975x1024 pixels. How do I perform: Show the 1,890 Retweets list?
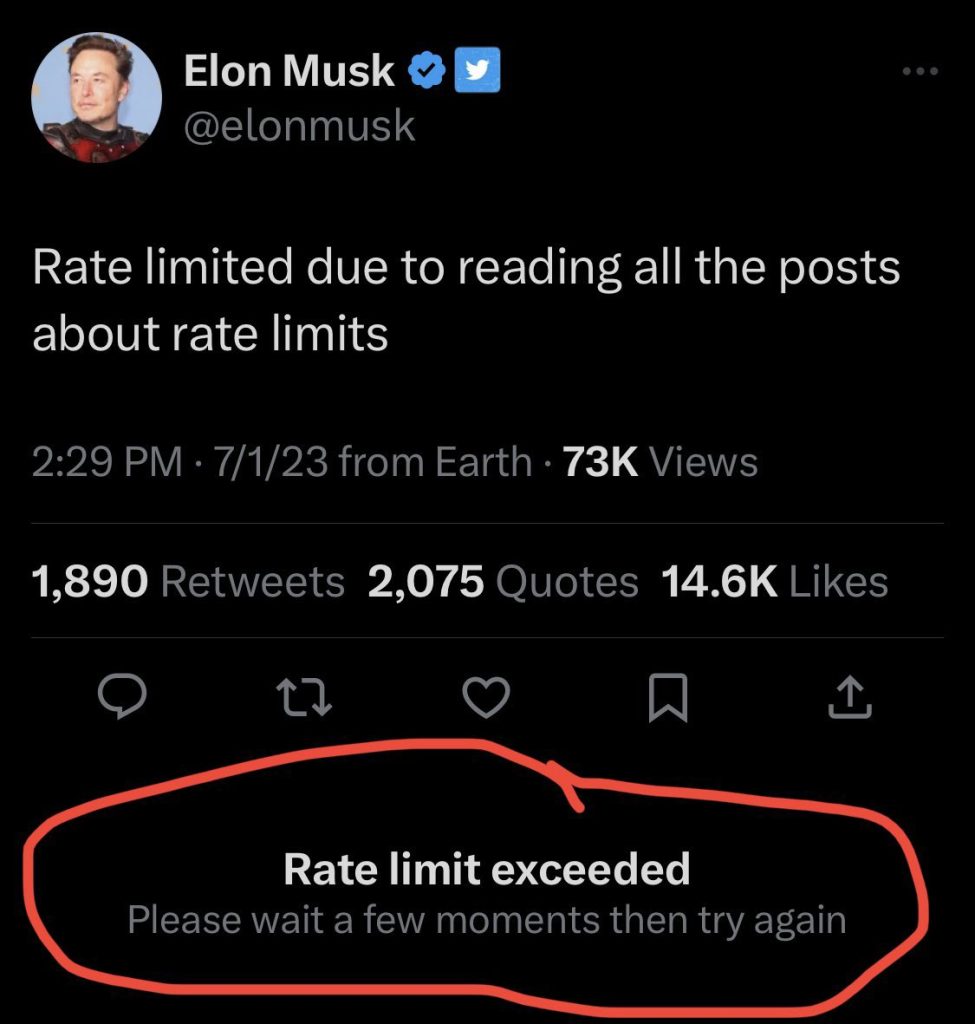click(x=188, y=581)
